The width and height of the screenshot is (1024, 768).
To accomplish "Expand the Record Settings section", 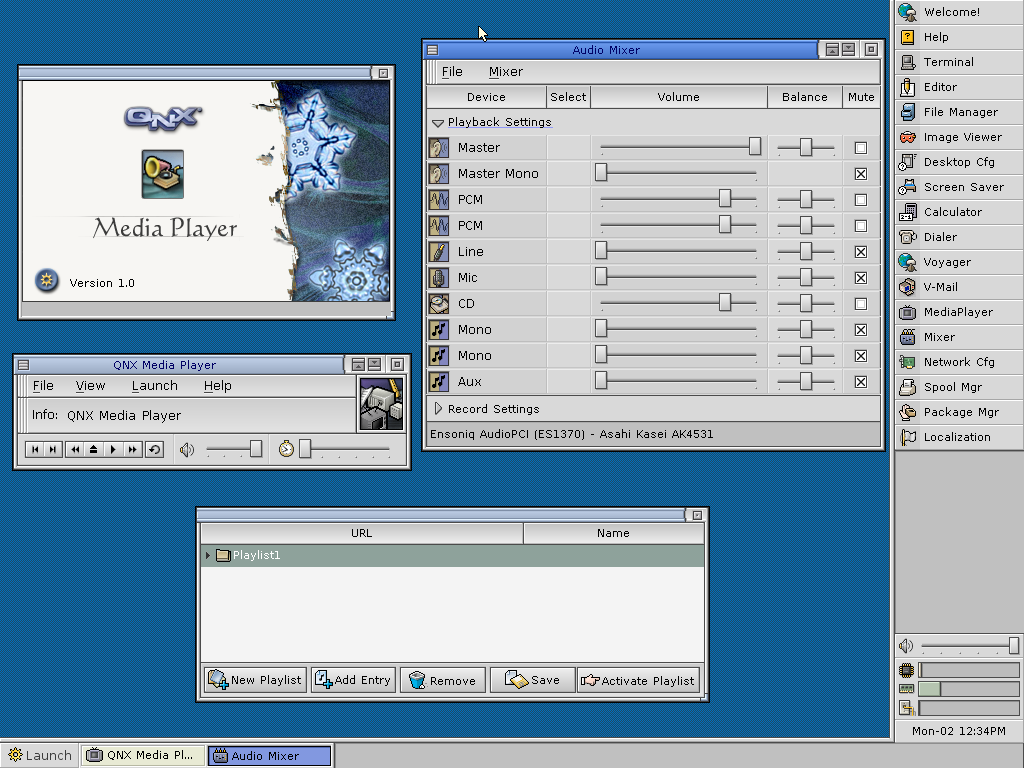I will (x=438, y=409).
